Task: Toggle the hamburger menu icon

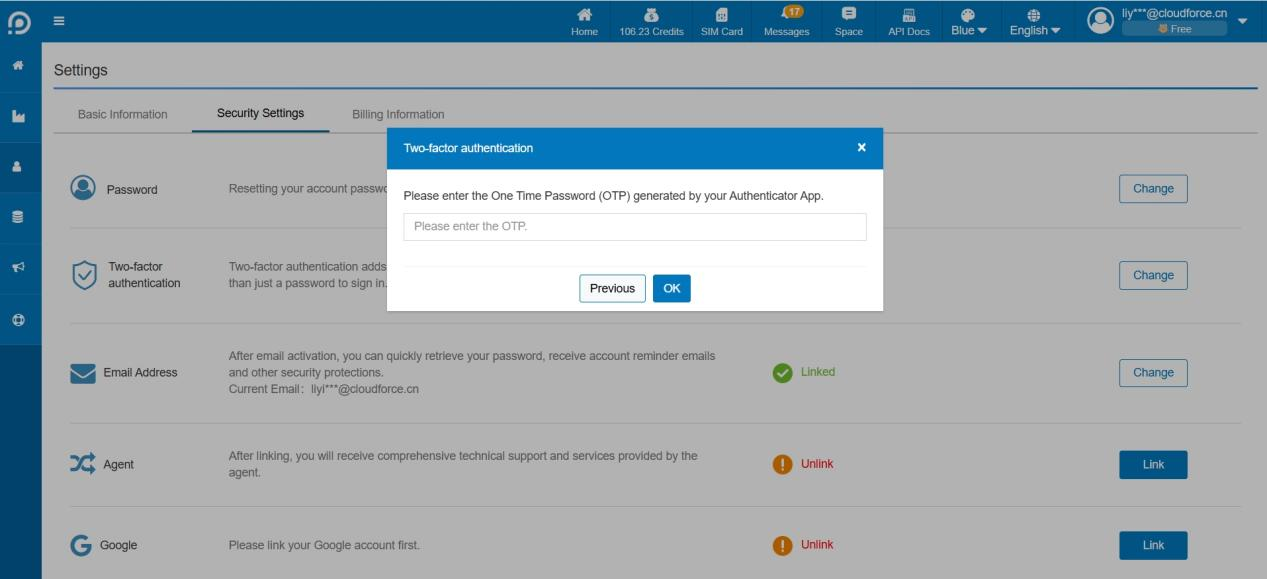Action: pos(59,19)
